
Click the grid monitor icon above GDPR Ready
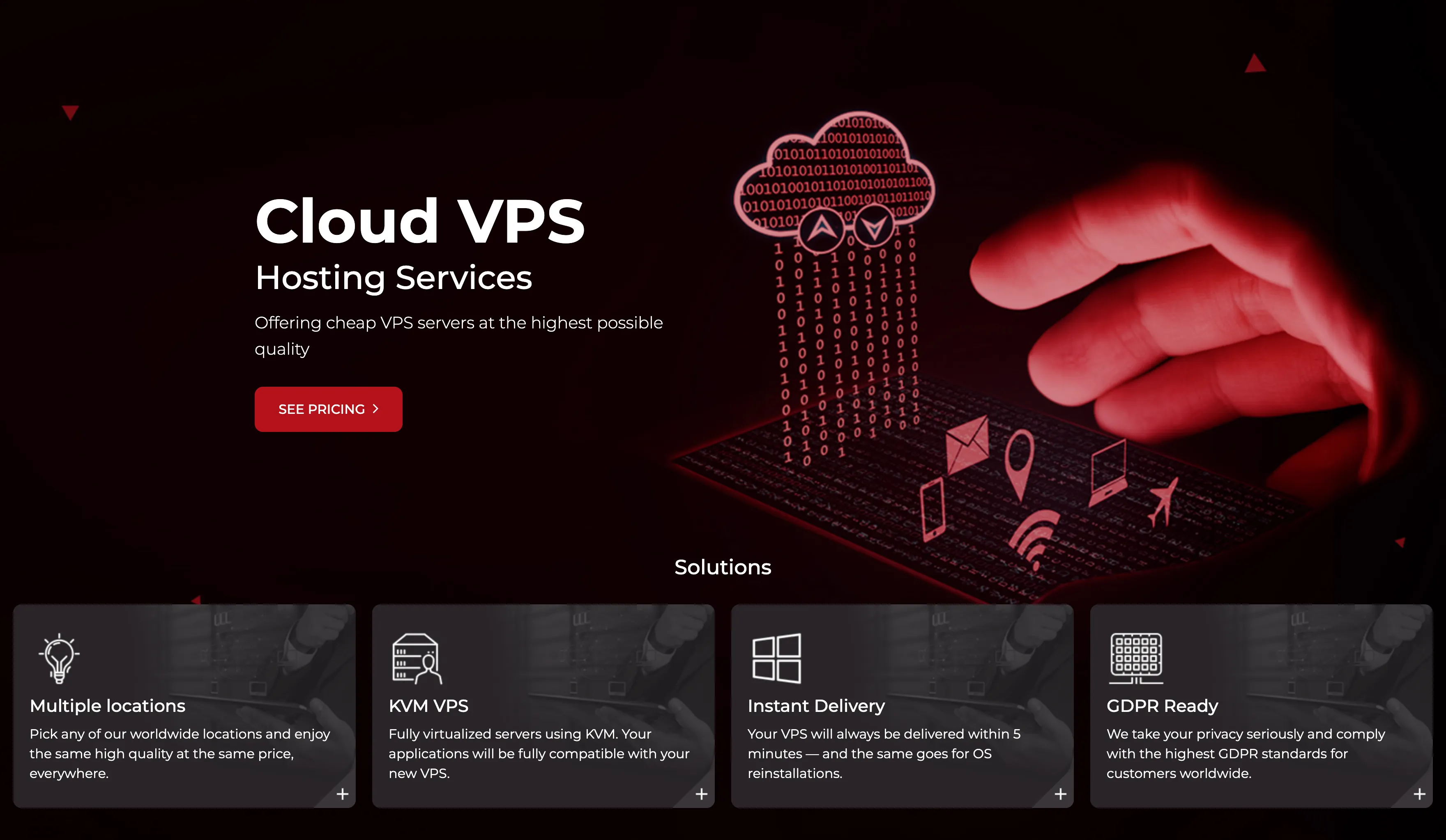pos(1135,658)
